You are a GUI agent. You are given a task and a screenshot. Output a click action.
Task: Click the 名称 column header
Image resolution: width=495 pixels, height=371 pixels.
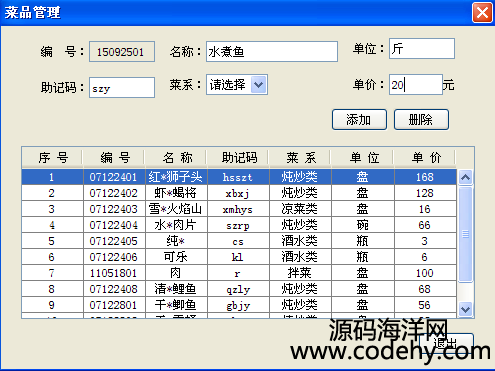[x=176, y=157]
